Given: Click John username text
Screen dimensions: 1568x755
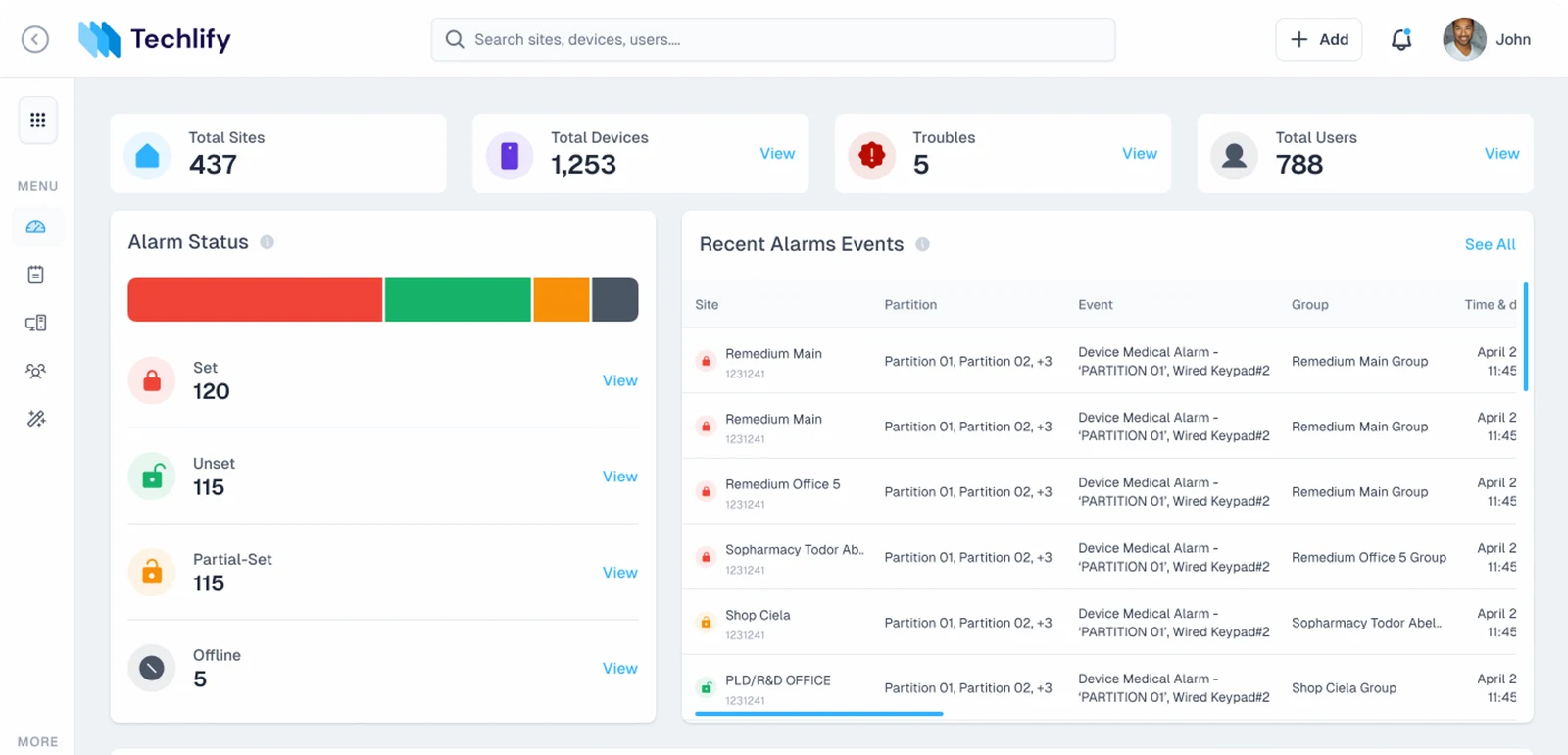Looking at the screenshot, I should pos(1513,39).
